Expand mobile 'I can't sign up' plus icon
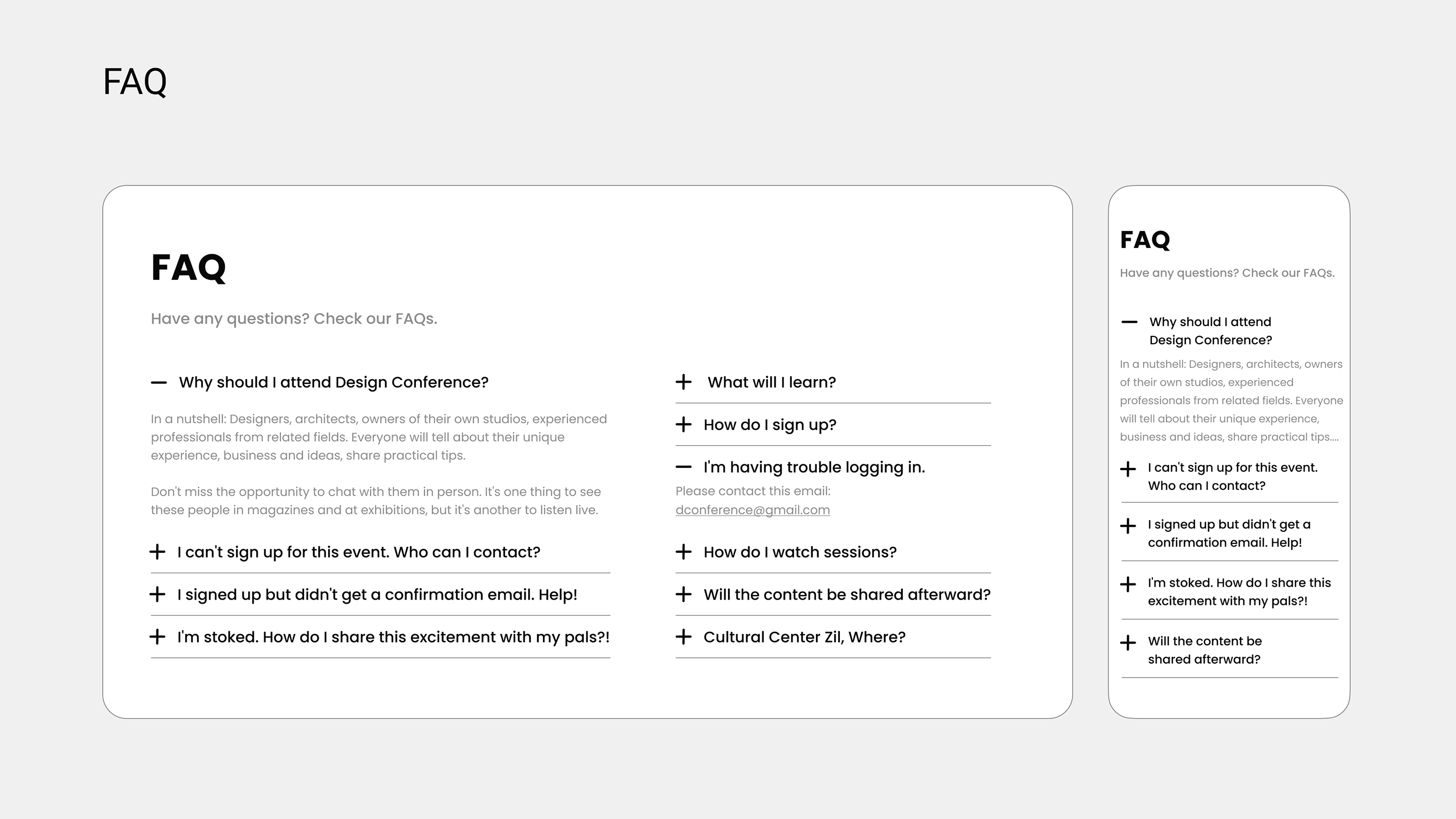Image resolution: width=1456 pixels, height=819 pixels. point(1127,469)
